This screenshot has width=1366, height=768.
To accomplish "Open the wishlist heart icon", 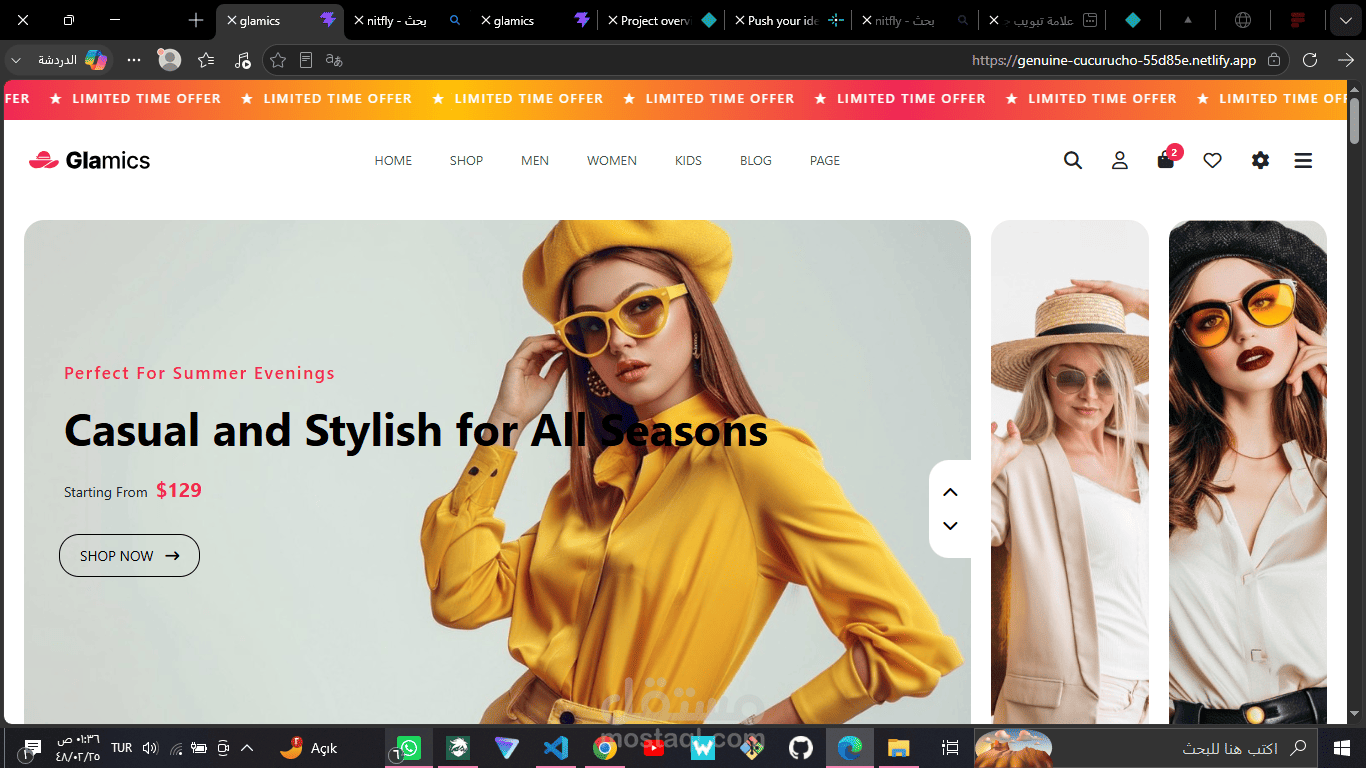I will coord(1212,160).
